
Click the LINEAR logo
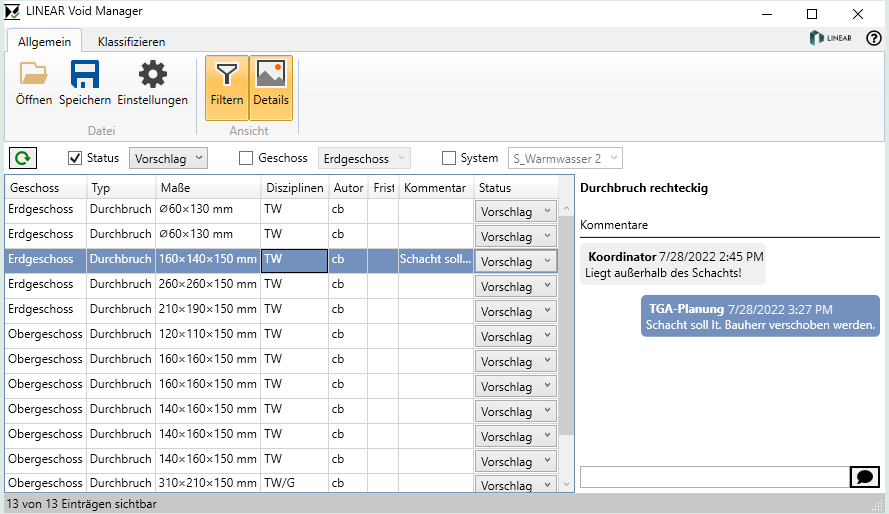pyautogui.click(x=831, y=38)
